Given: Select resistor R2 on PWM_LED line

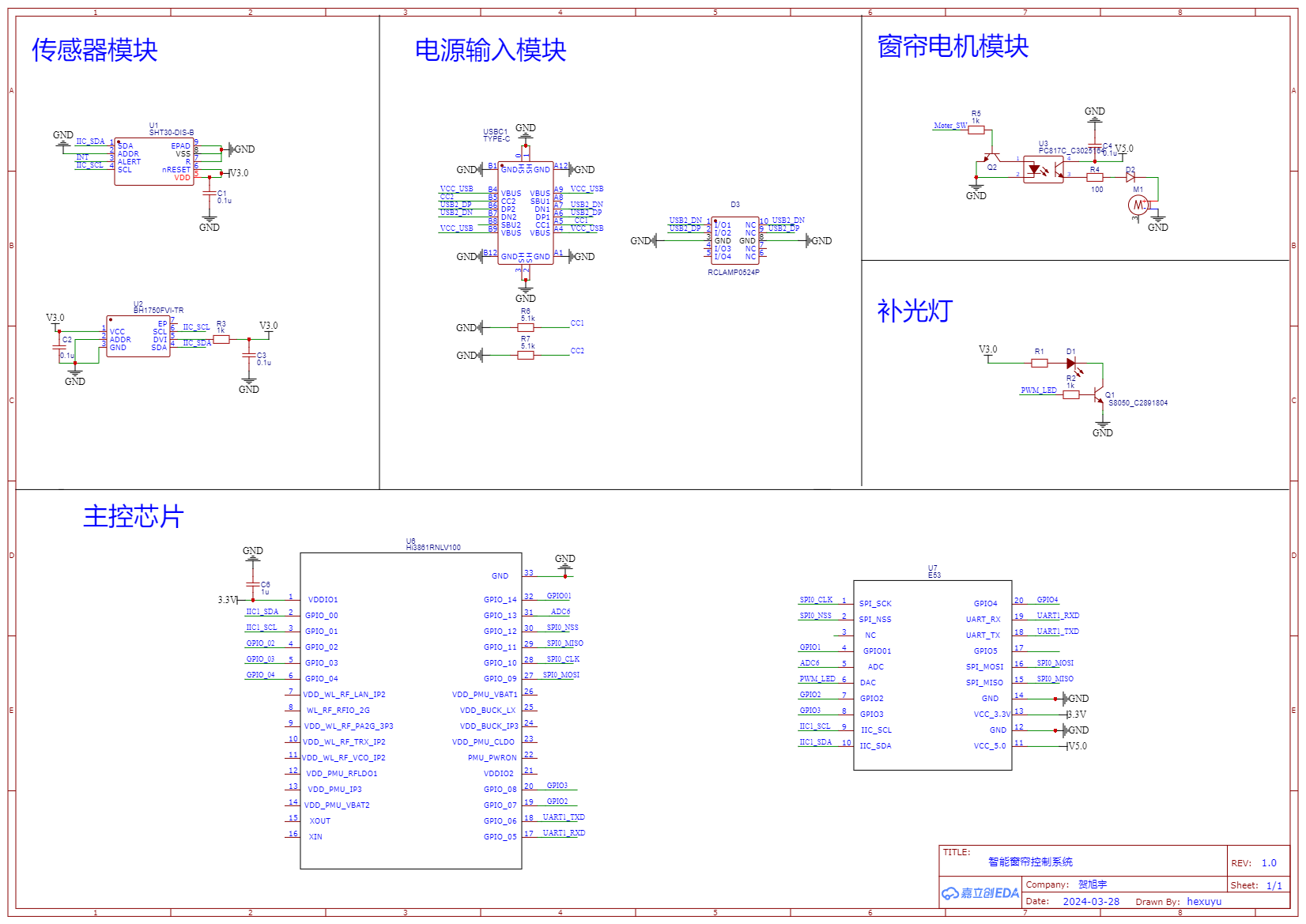Looking at the screenshot, I should tap(1071, 394).
